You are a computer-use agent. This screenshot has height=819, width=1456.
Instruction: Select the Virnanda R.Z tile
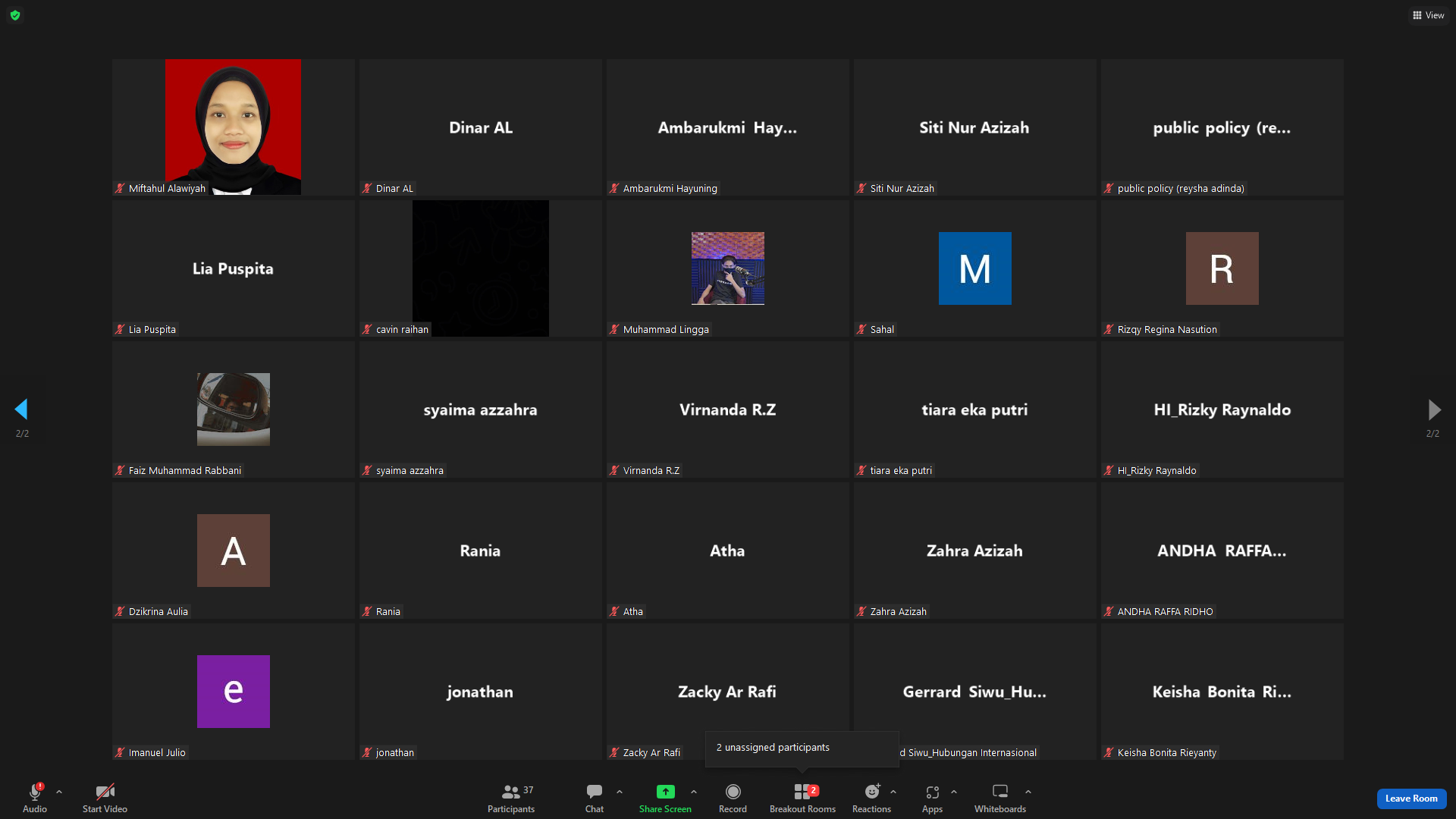point(728,409)
